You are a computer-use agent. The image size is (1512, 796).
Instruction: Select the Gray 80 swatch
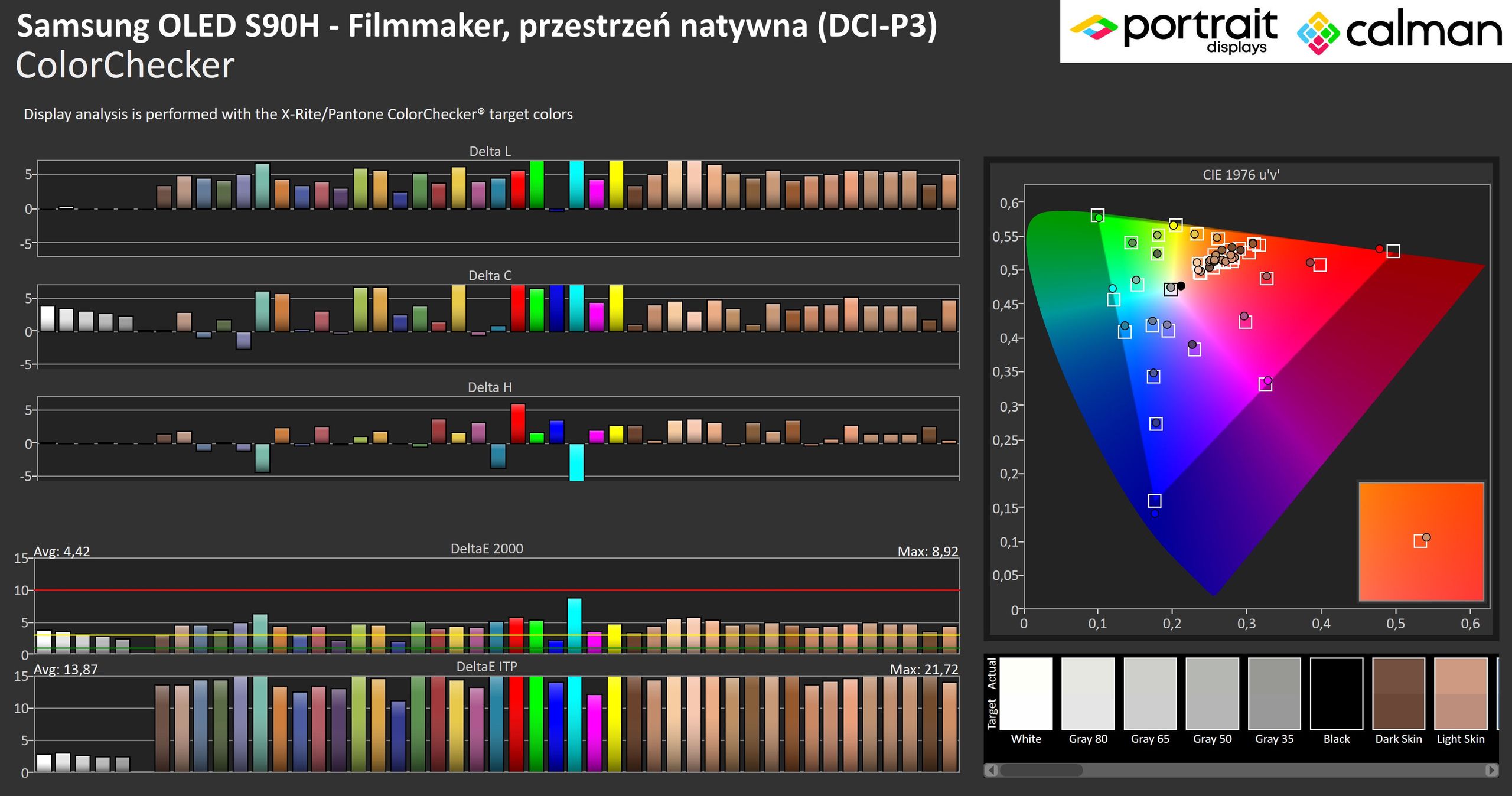1088,693
